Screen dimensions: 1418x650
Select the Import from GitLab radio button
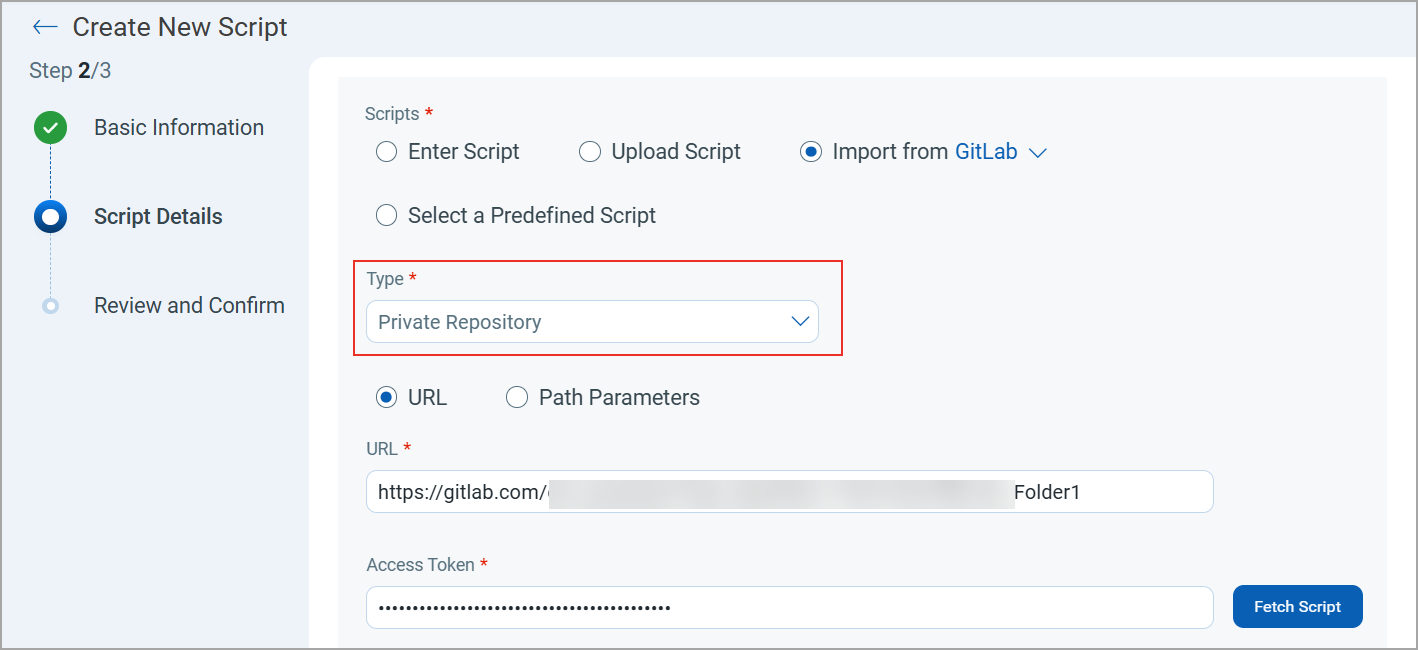click(811, 152)
